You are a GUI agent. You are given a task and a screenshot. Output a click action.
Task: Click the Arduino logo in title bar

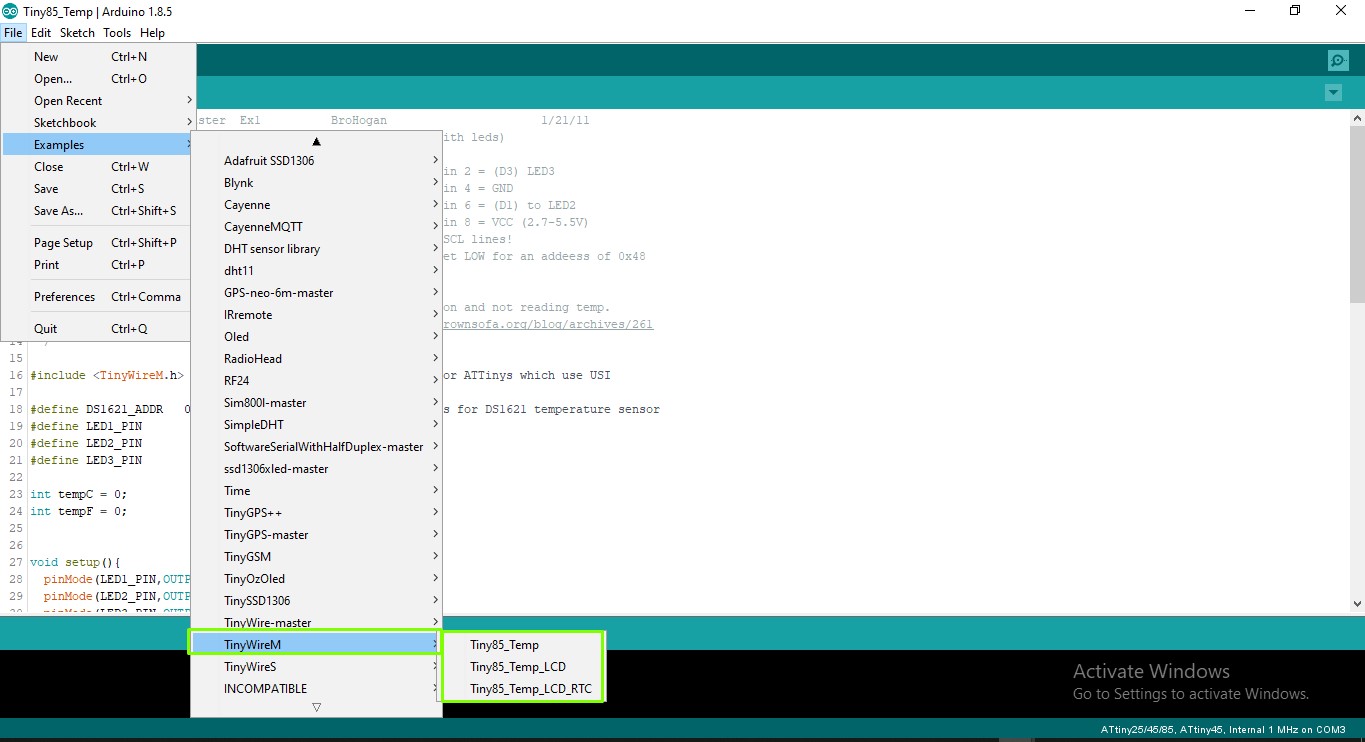pos(9,10)
